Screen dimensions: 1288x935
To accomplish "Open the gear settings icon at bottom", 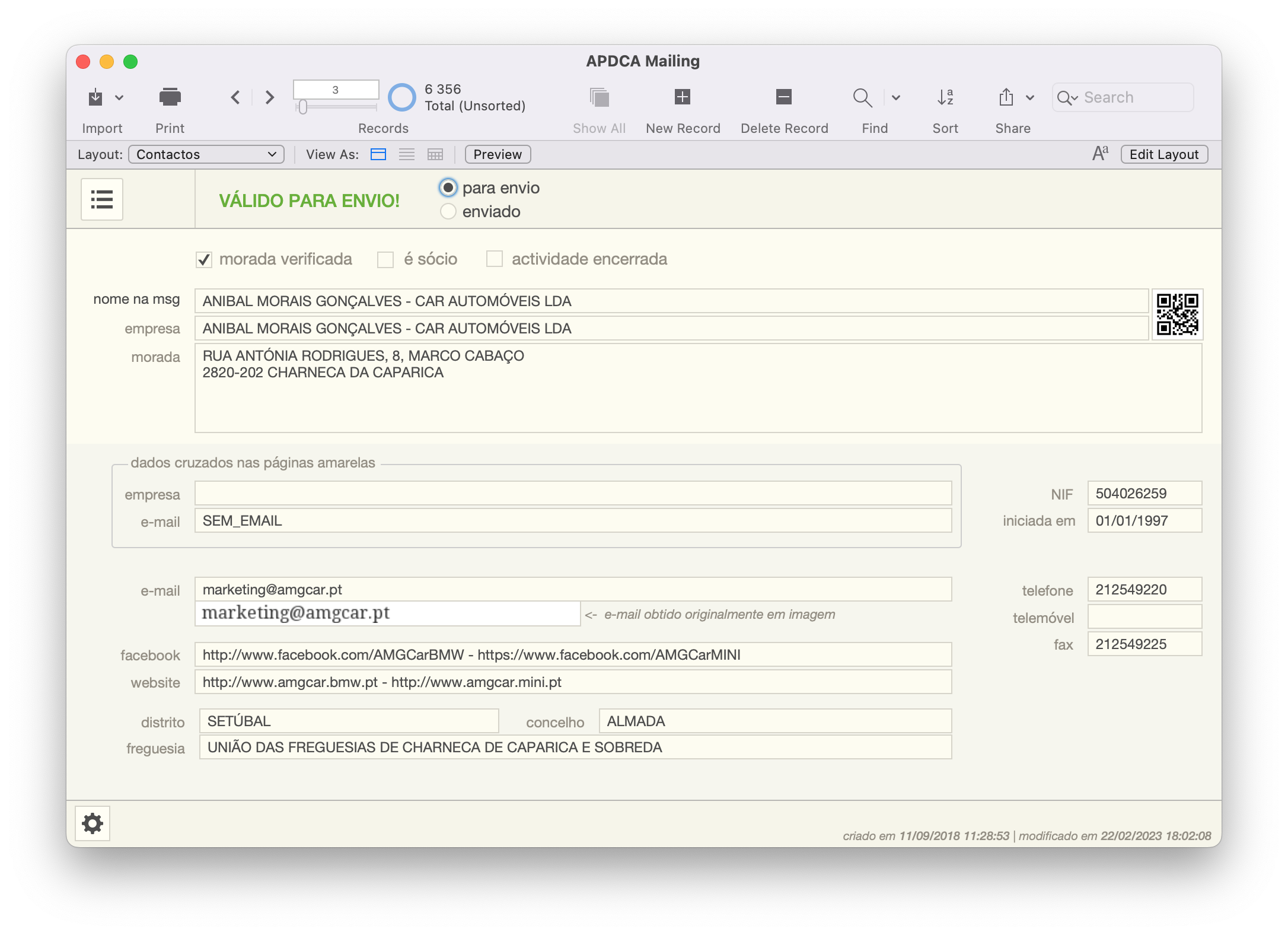I will click(93, 823).
